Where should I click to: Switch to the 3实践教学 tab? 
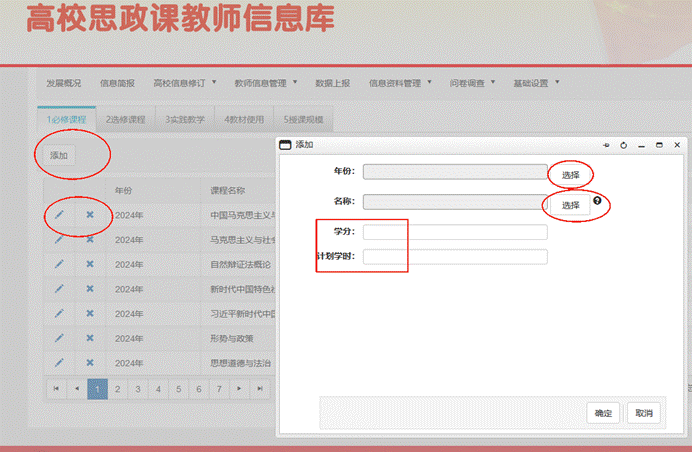(185, 120)
